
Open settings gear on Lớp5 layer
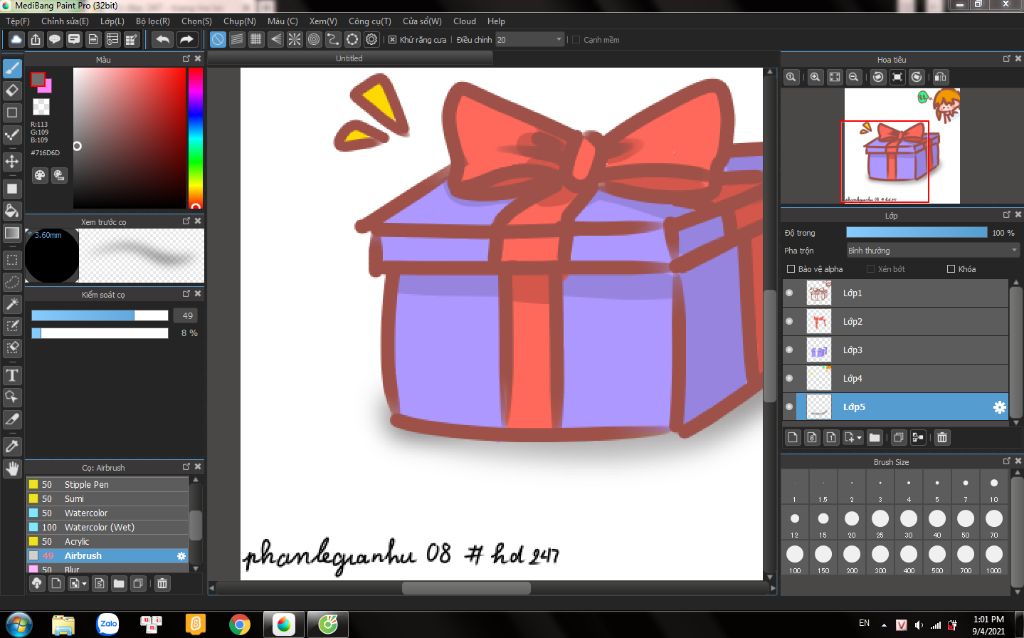pos(999,407)
